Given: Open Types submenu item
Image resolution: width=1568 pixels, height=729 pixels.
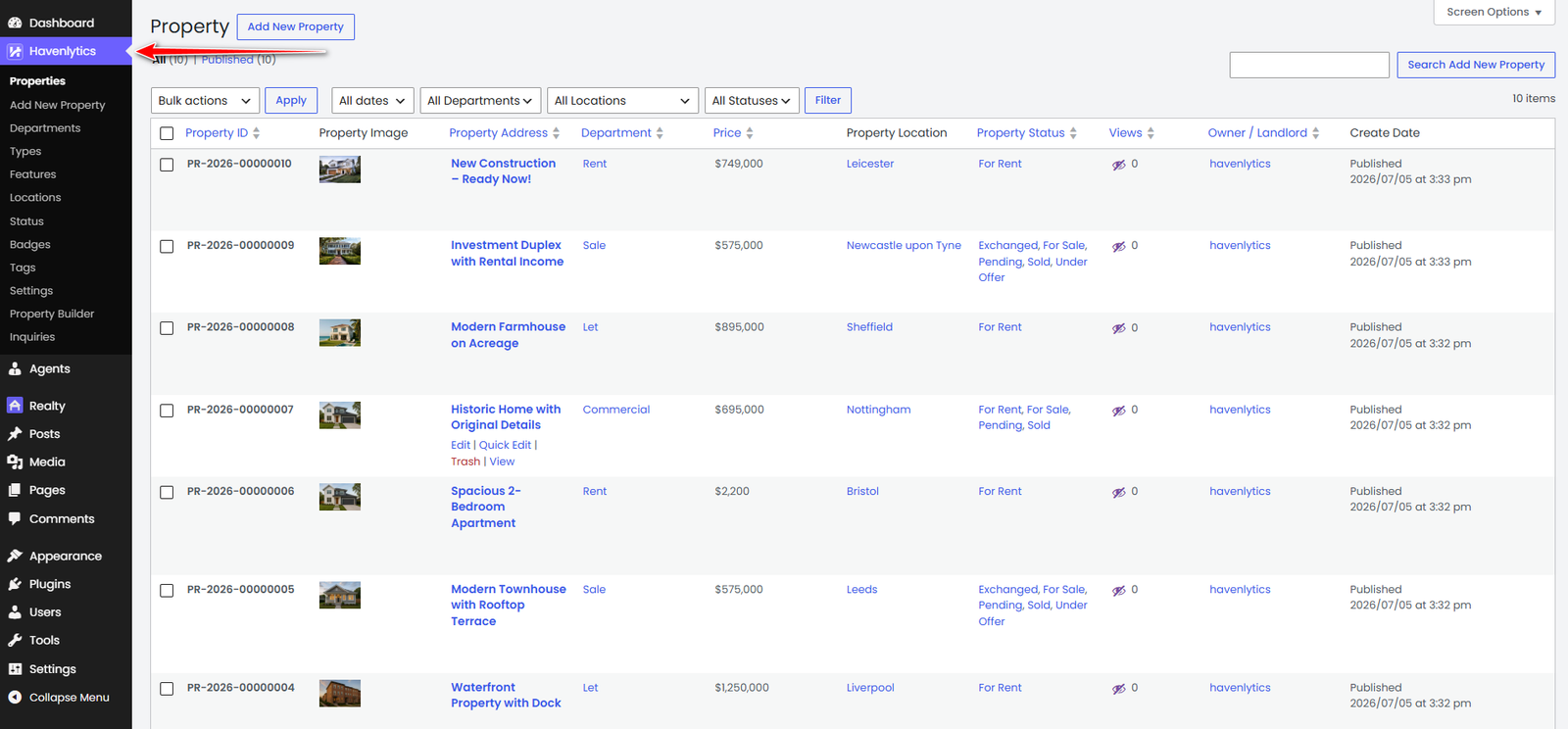Looking at the screenshot, I should 25,152.
